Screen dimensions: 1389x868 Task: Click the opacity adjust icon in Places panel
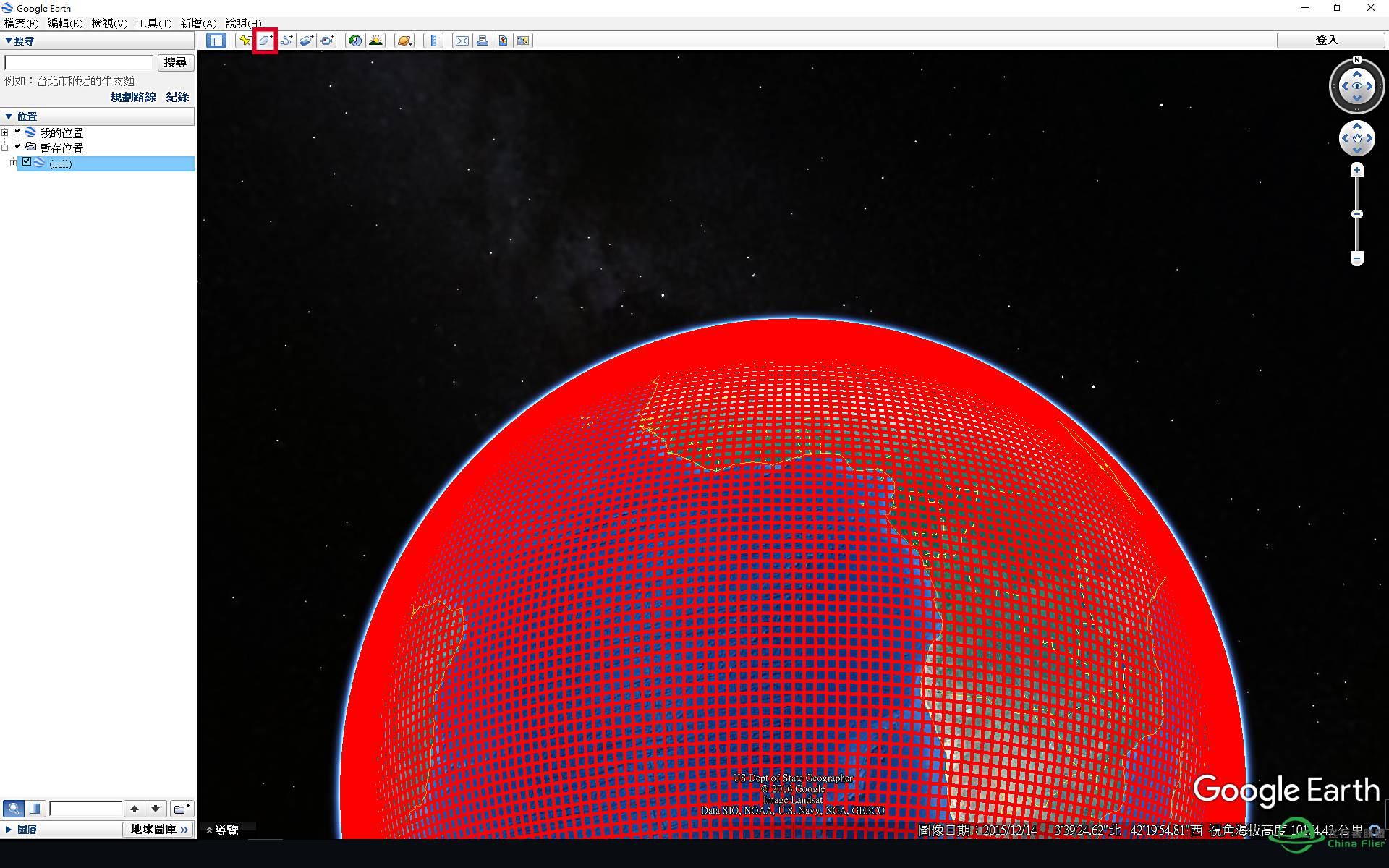35,809
